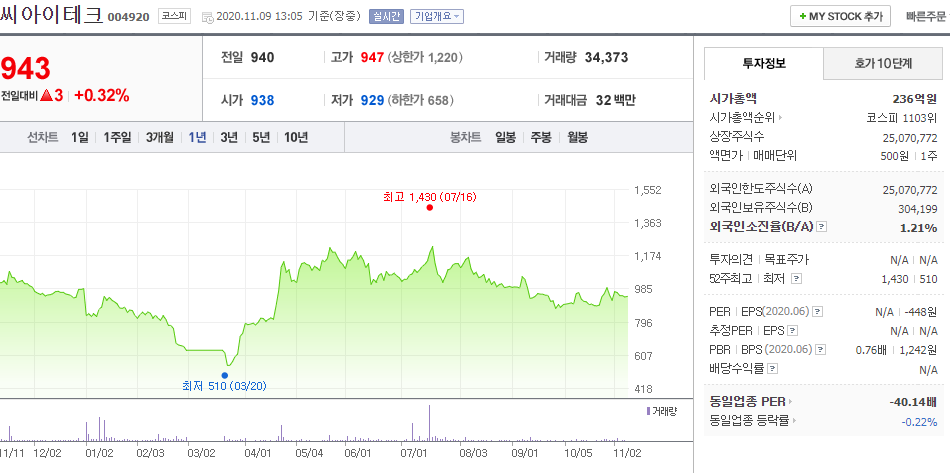Viewport: 950px width, 473px height.
Task: Click the 최고 1,430 (07/16) label
Action: coord(430,197)
